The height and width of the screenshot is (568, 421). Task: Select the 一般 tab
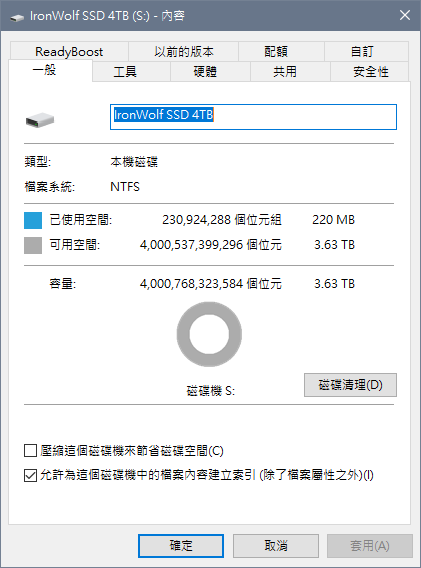tap(50, 70)
